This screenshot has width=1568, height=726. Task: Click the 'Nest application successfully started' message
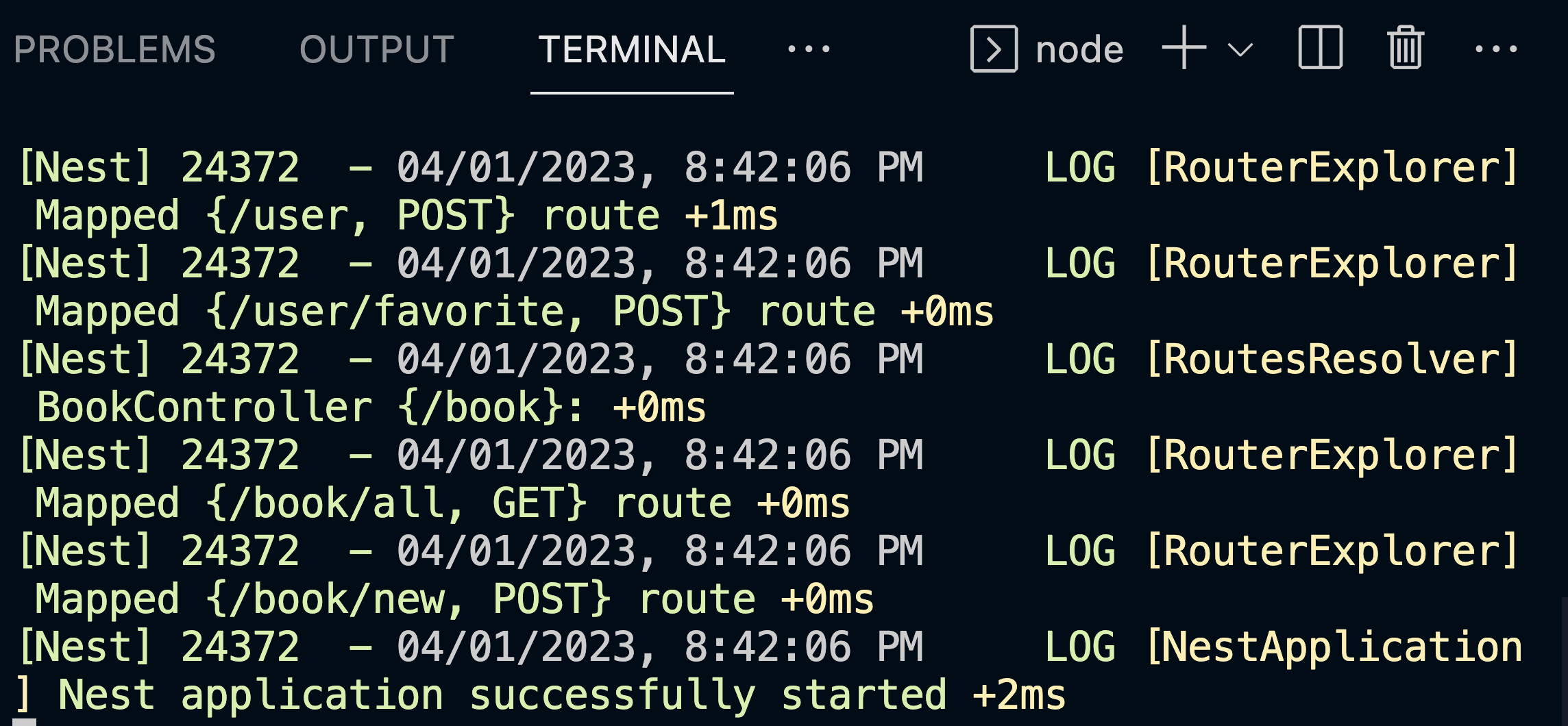pyautogui.click(x=502, y=696)
